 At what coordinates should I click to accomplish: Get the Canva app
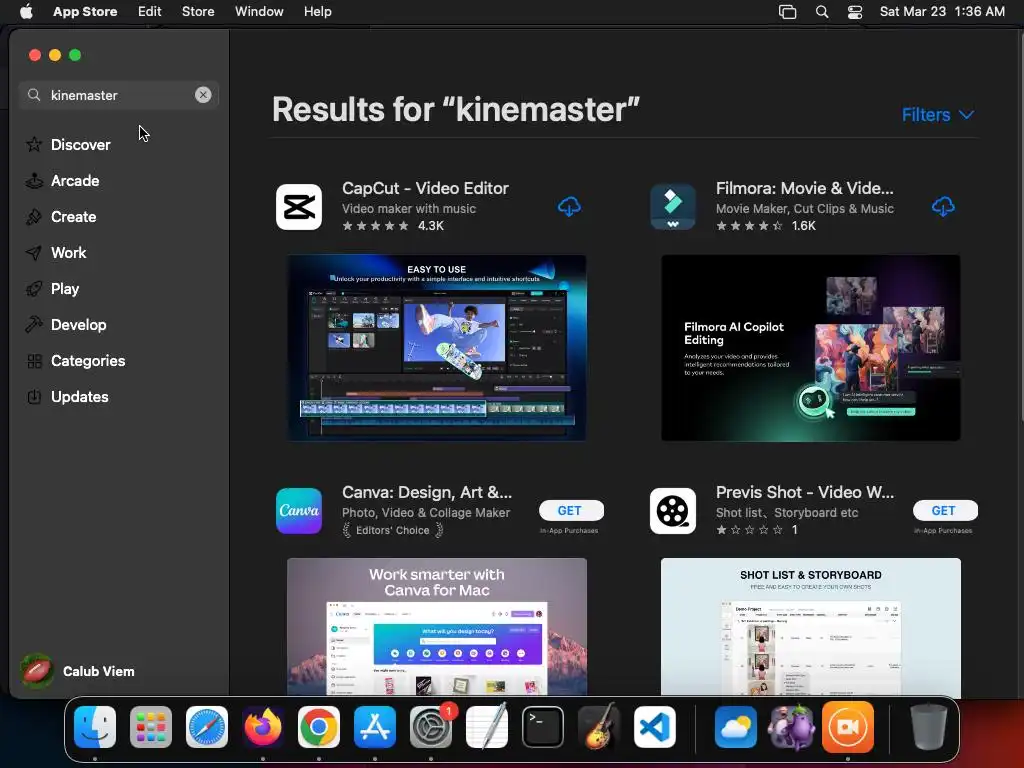point(569,511)
